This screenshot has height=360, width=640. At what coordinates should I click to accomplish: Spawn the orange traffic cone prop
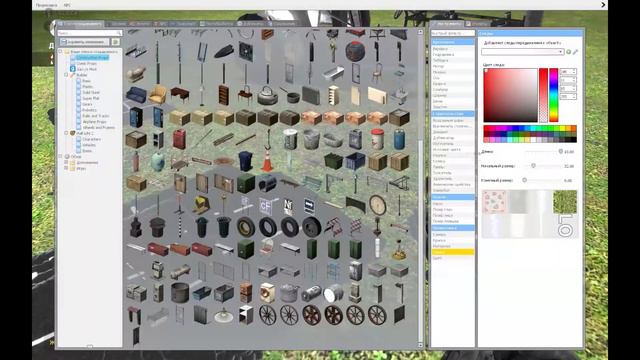(268, 162)
